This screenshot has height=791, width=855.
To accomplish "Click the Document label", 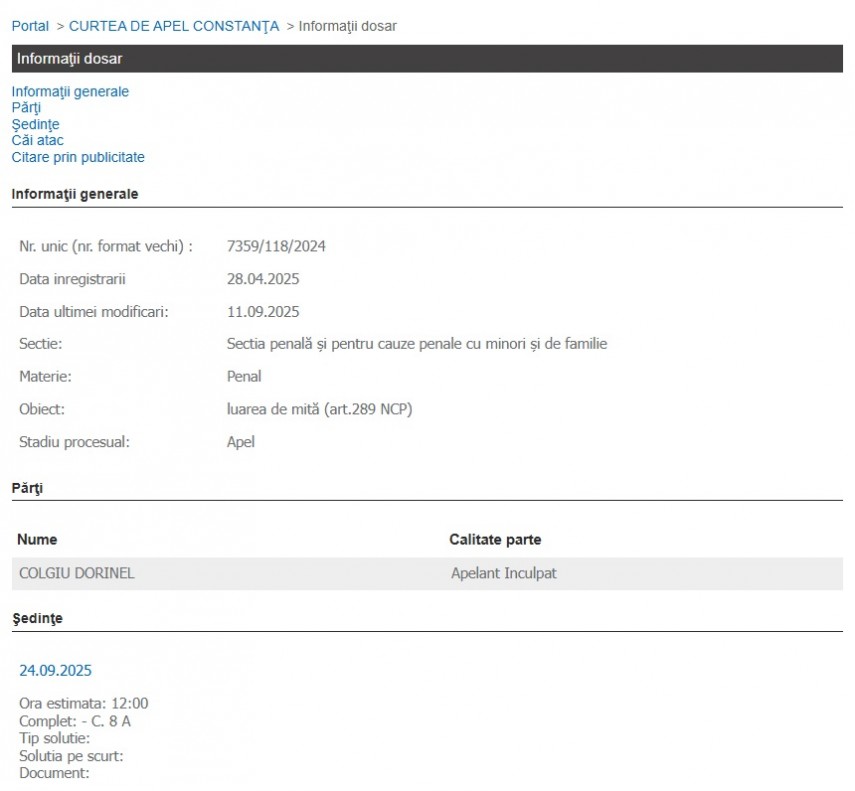I will 54,774.
